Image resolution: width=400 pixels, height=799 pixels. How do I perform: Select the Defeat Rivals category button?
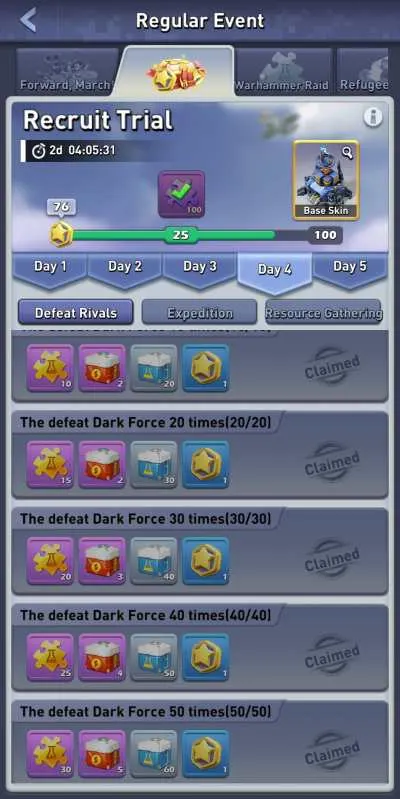[76, 312]
